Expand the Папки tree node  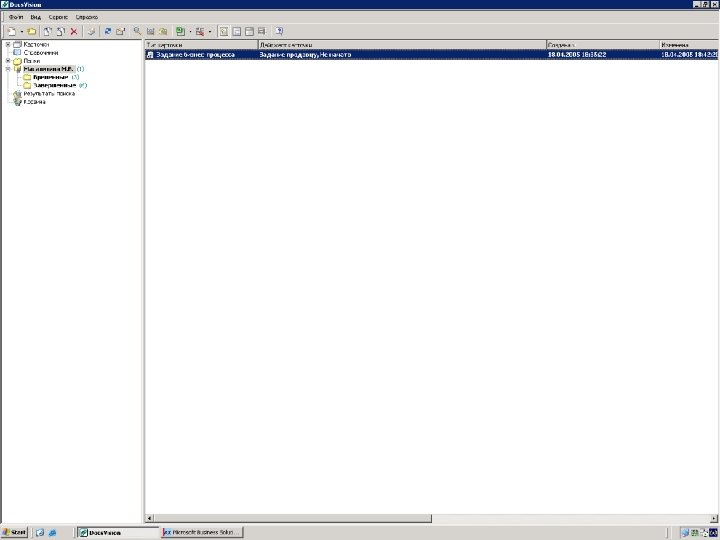pyautogui.click(x=8, y=61)
